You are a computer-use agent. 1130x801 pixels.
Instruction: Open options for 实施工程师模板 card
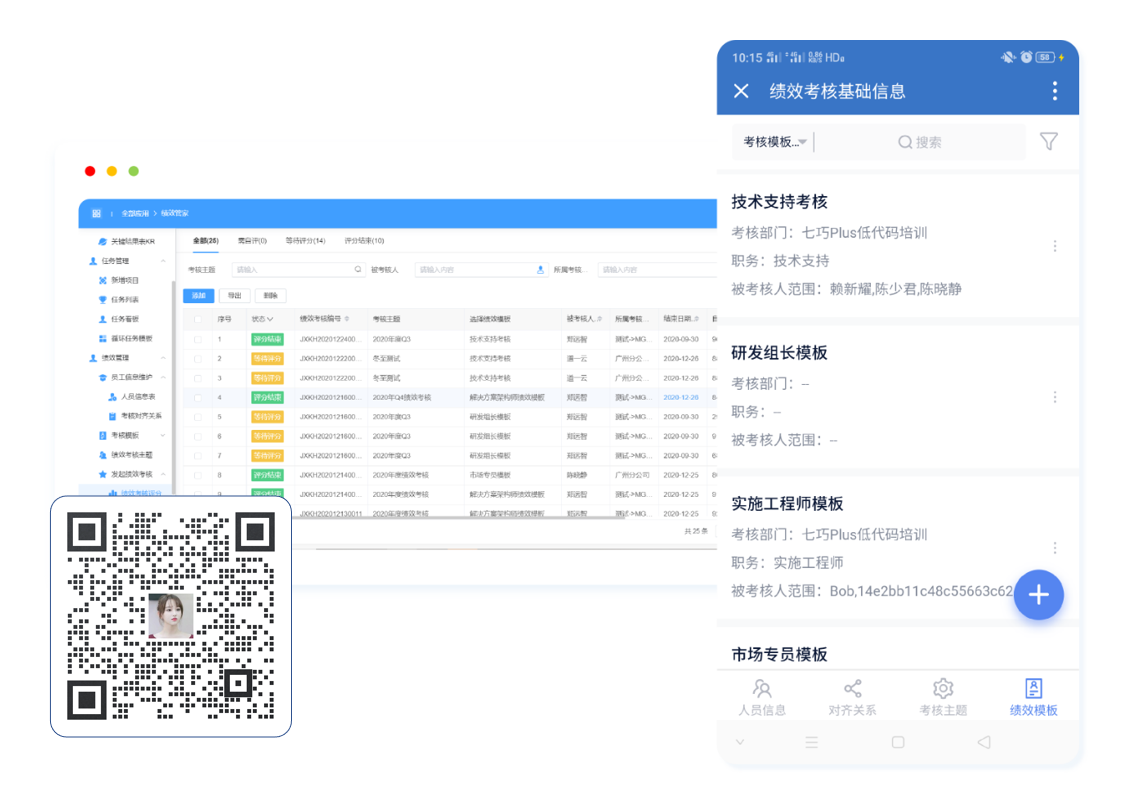pos(1055,548)
